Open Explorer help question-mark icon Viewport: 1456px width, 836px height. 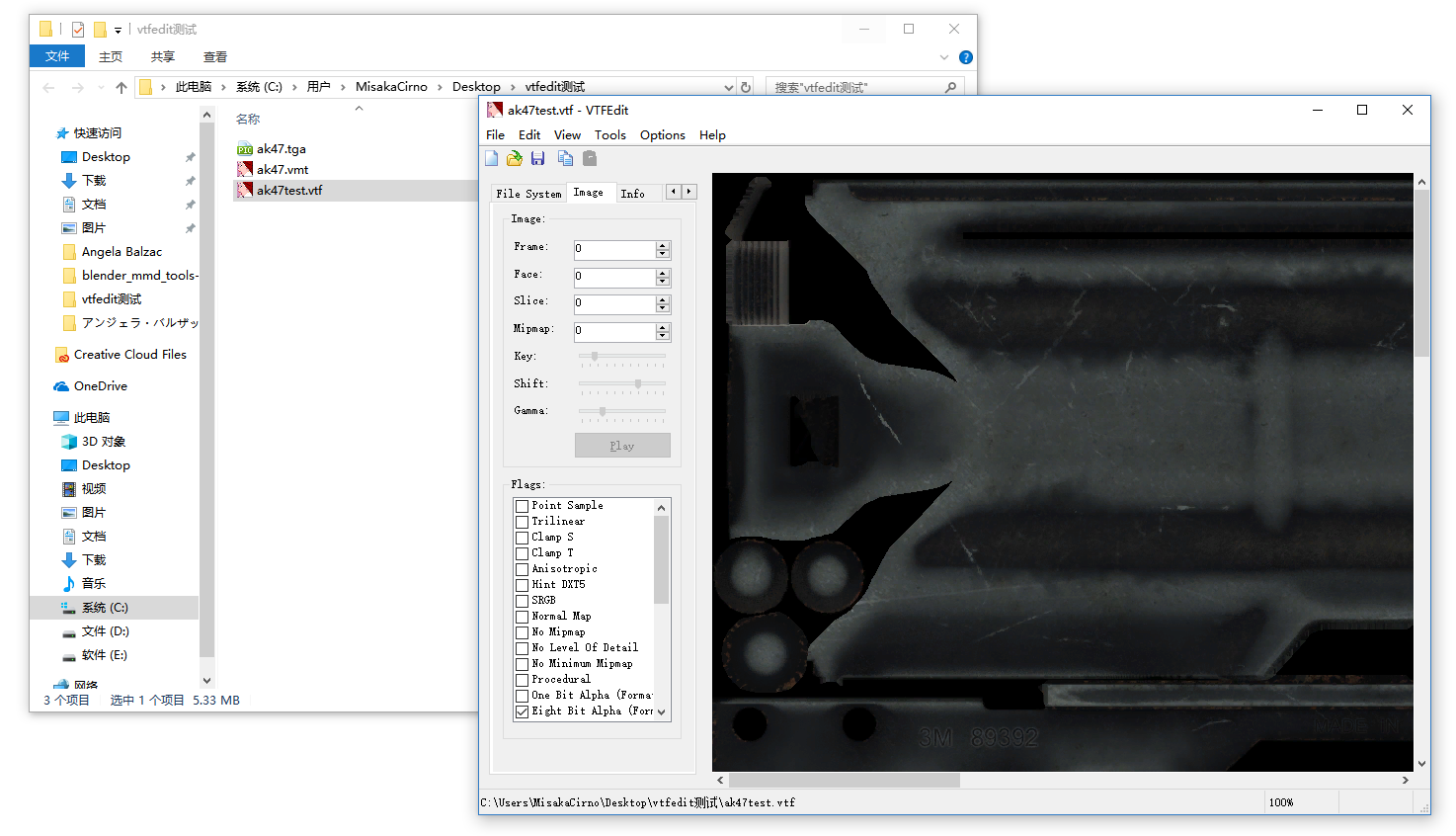pyautogui.click(x=966, y=57)
